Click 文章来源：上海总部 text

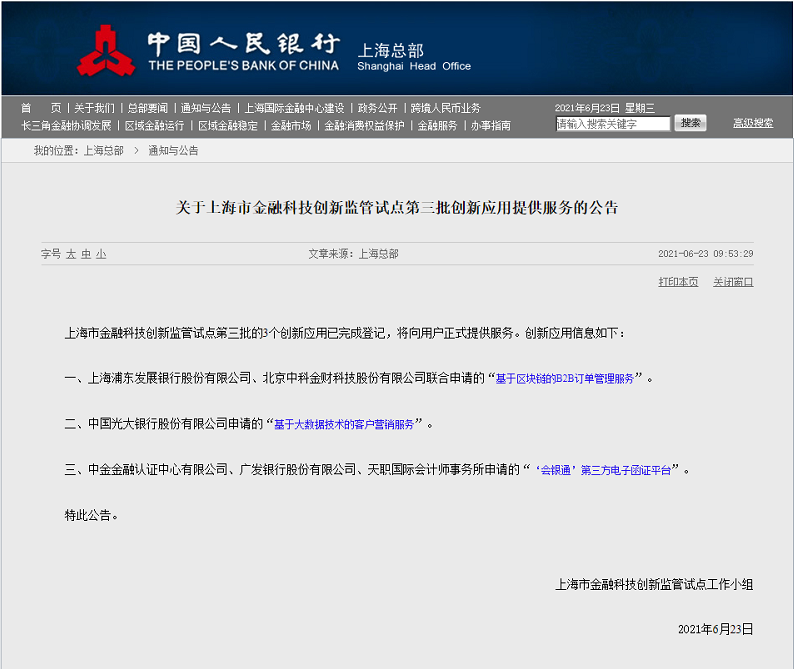tap(353, 254)
